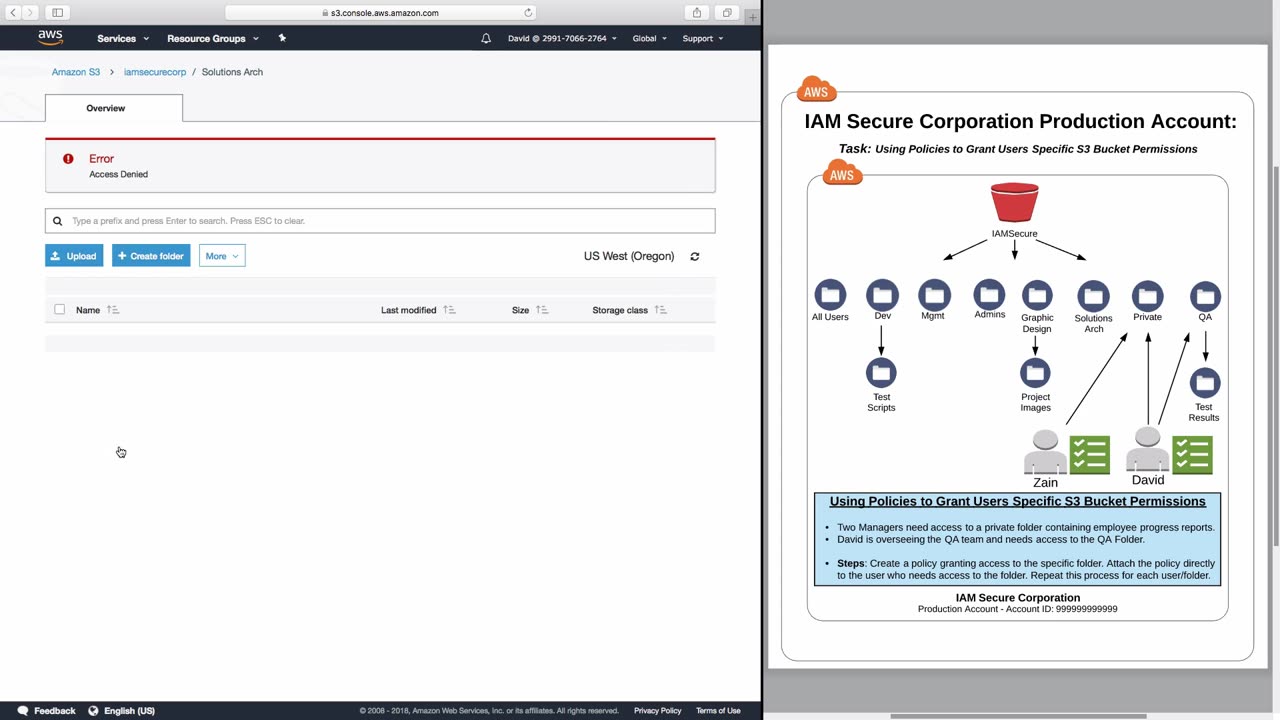The height and width of the screenshot is (720, 1280).
Task: Click the Safari address bar
Action: 381,13
